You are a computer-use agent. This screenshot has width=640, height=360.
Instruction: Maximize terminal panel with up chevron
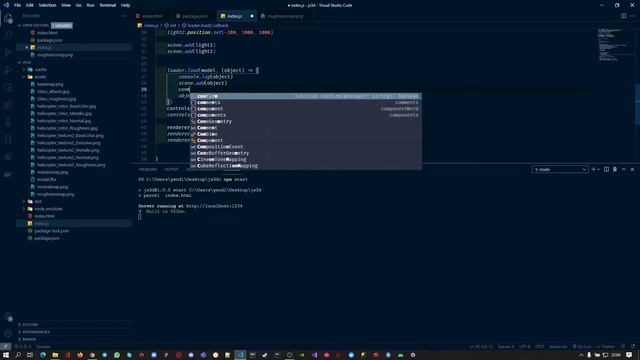click(x=624, y=169)
